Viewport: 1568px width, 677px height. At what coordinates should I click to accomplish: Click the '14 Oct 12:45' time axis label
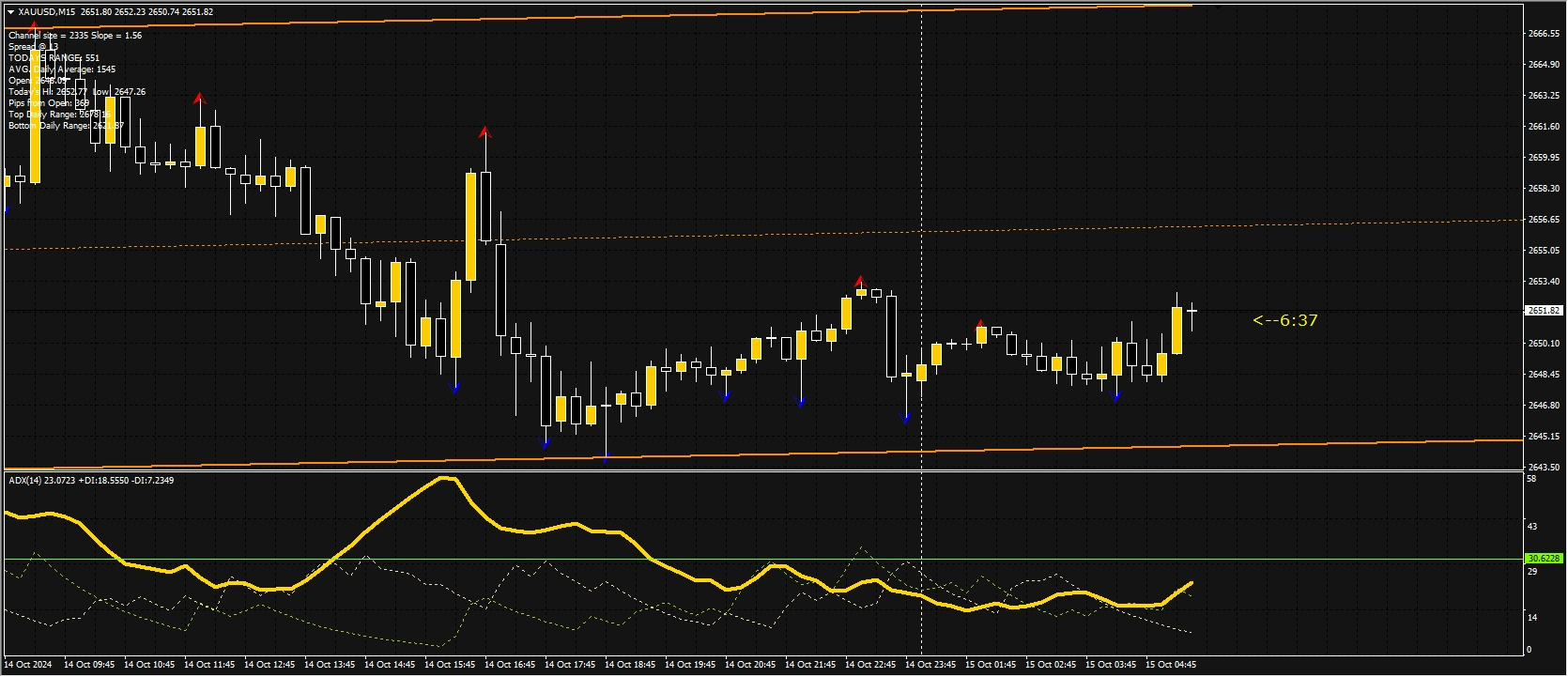click(269, 665)
